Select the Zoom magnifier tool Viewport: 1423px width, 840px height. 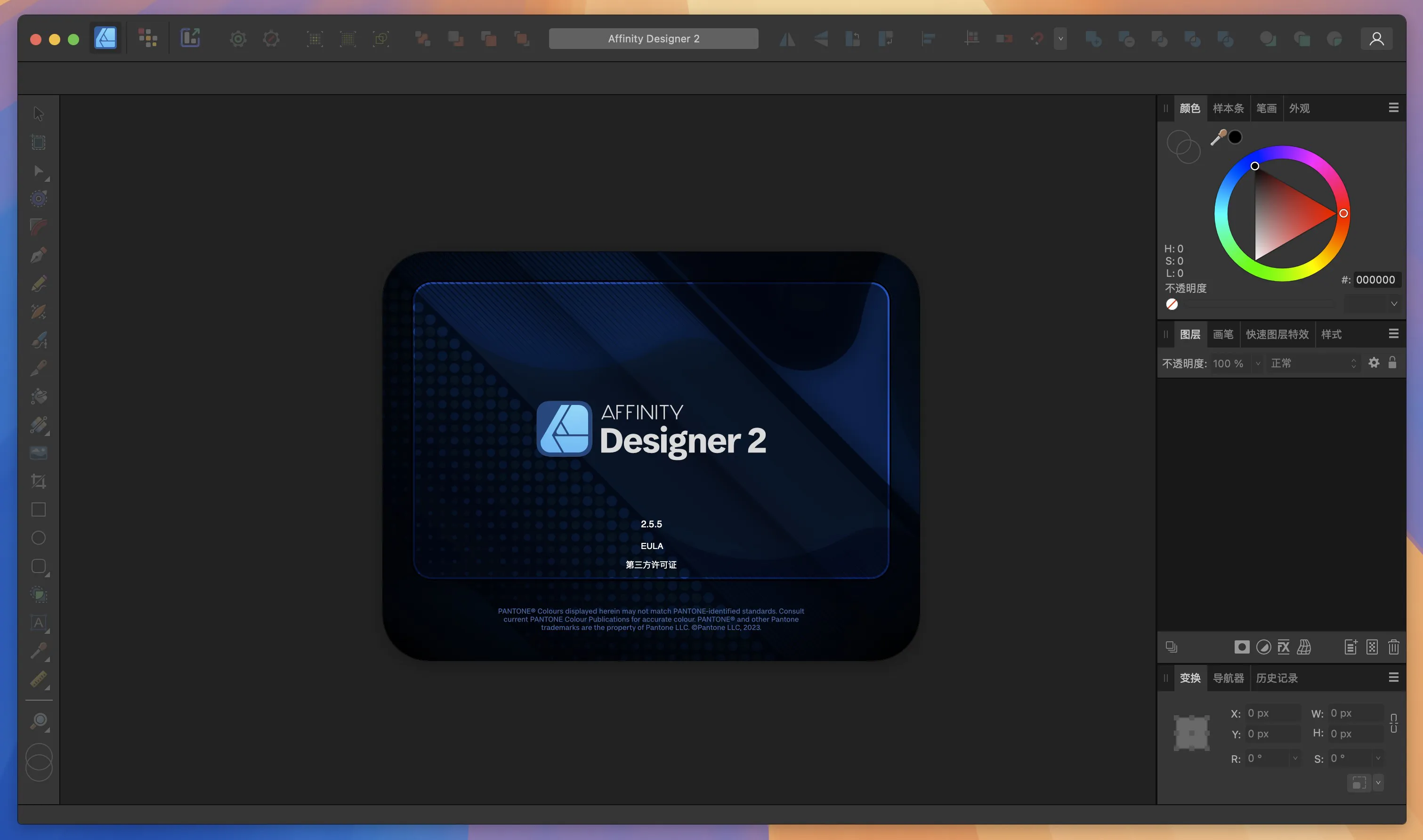(x=39, y=721)
